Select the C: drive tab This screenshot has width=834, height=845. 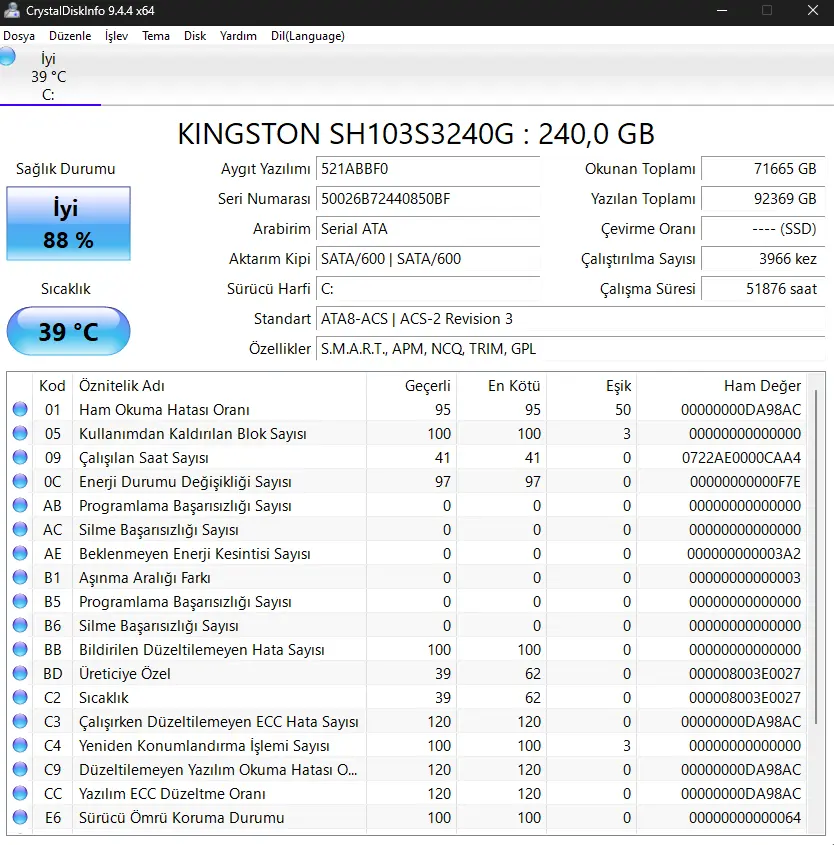(48, 76)
